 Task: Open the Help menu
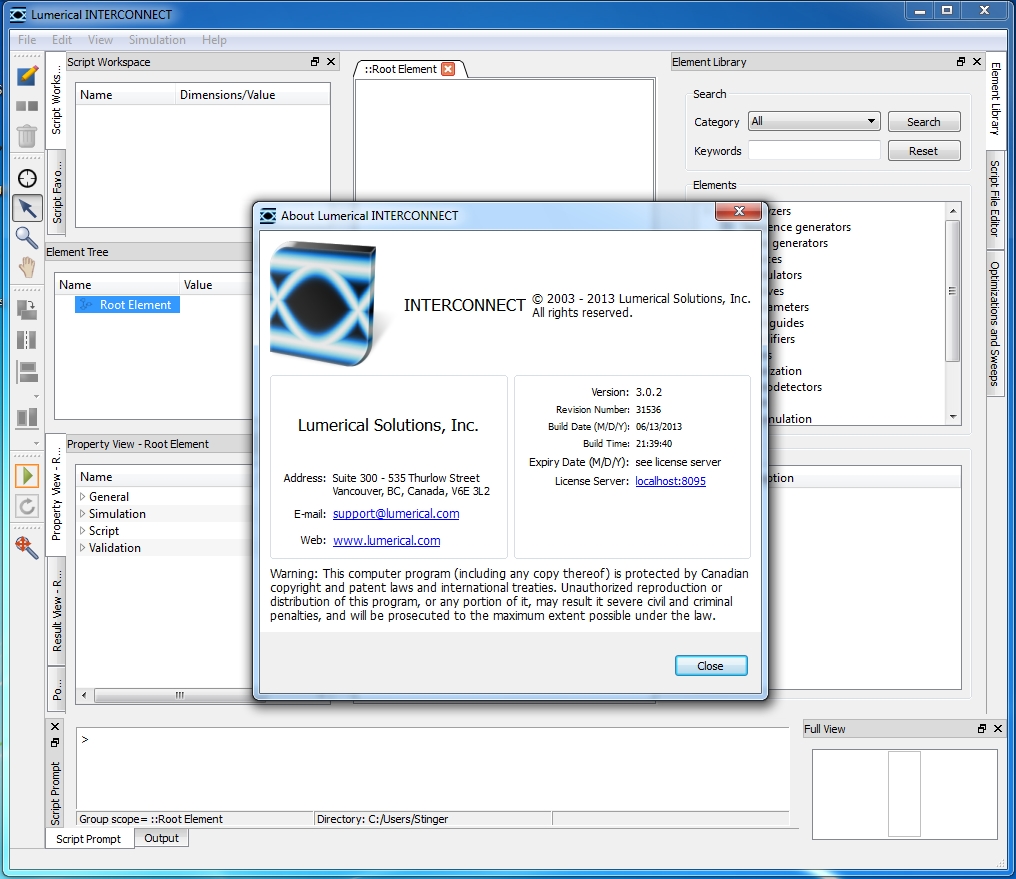214,40
